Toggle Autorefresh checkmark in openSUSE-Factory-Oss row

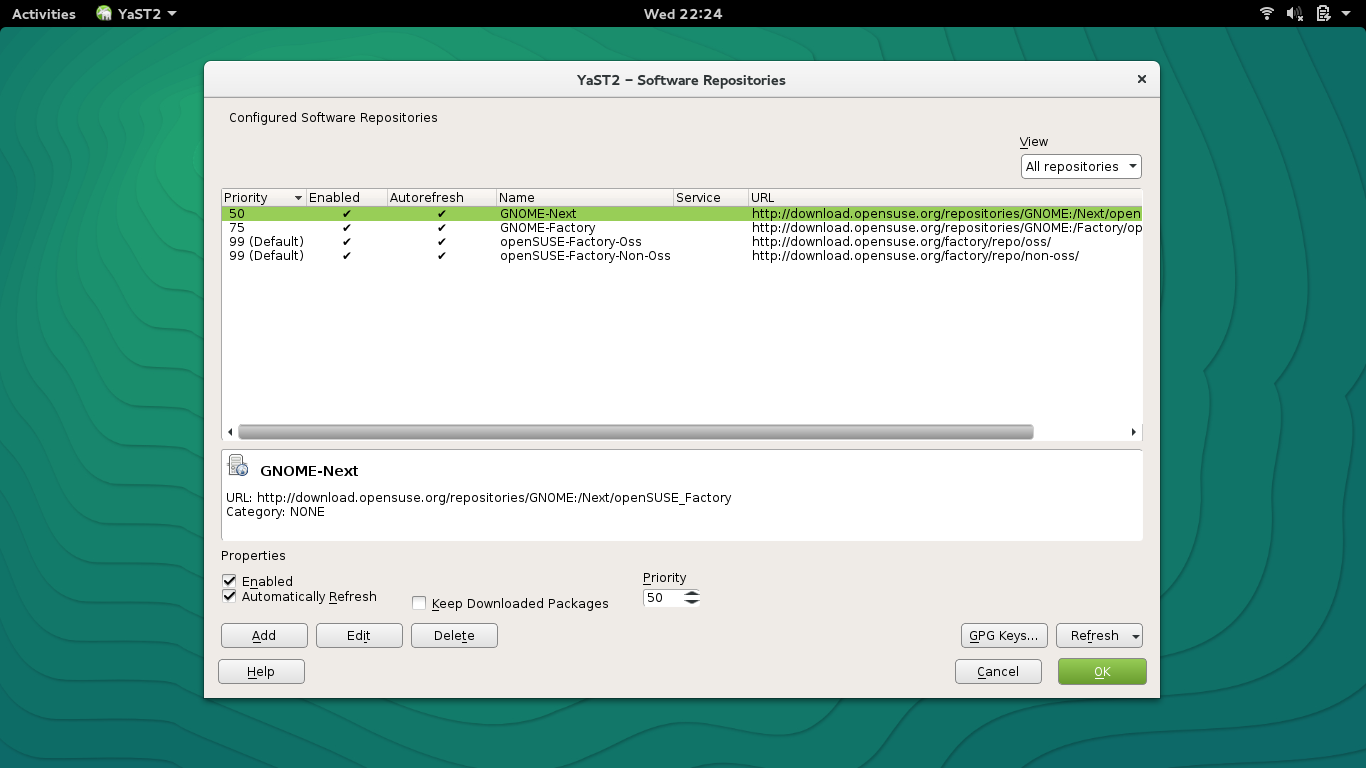(441, 242)
